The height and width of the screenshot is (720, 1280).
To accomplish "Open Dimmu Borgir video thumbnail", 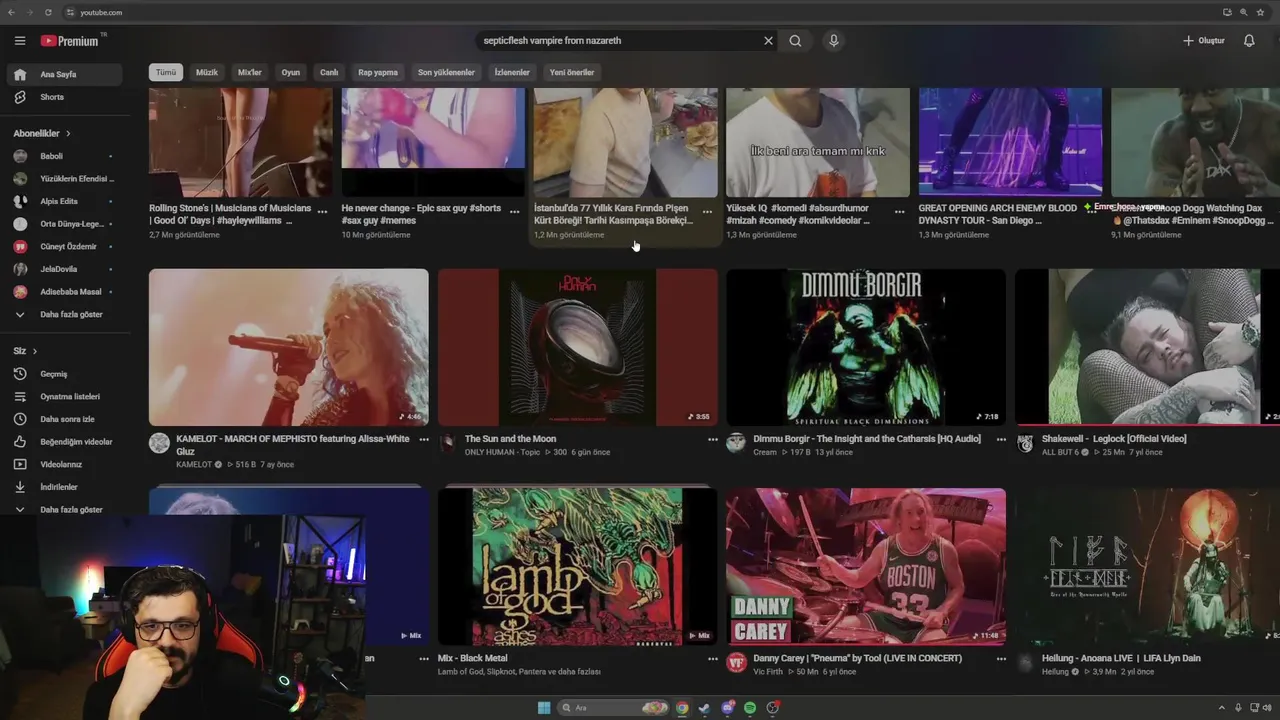I will coord(866,347).
